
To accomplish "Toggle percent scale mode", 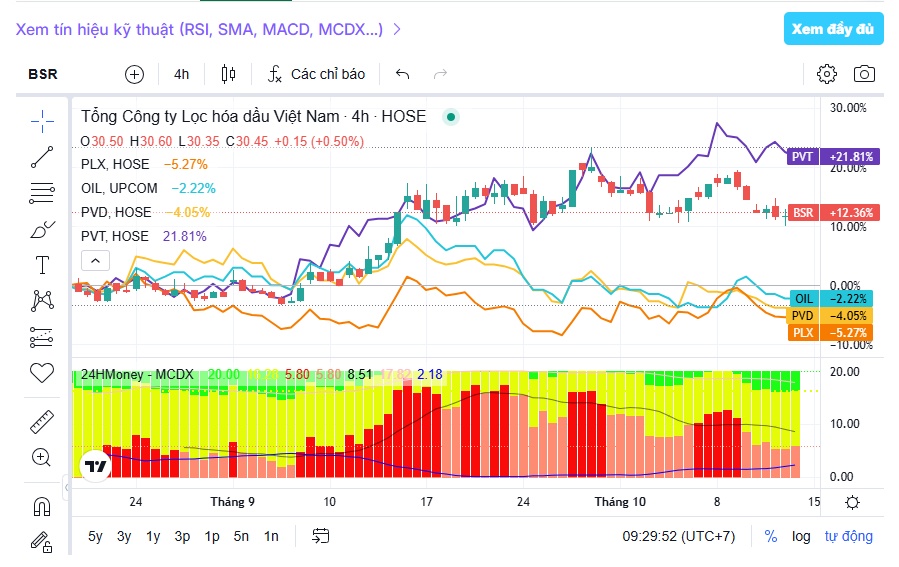I will [771, 536].
